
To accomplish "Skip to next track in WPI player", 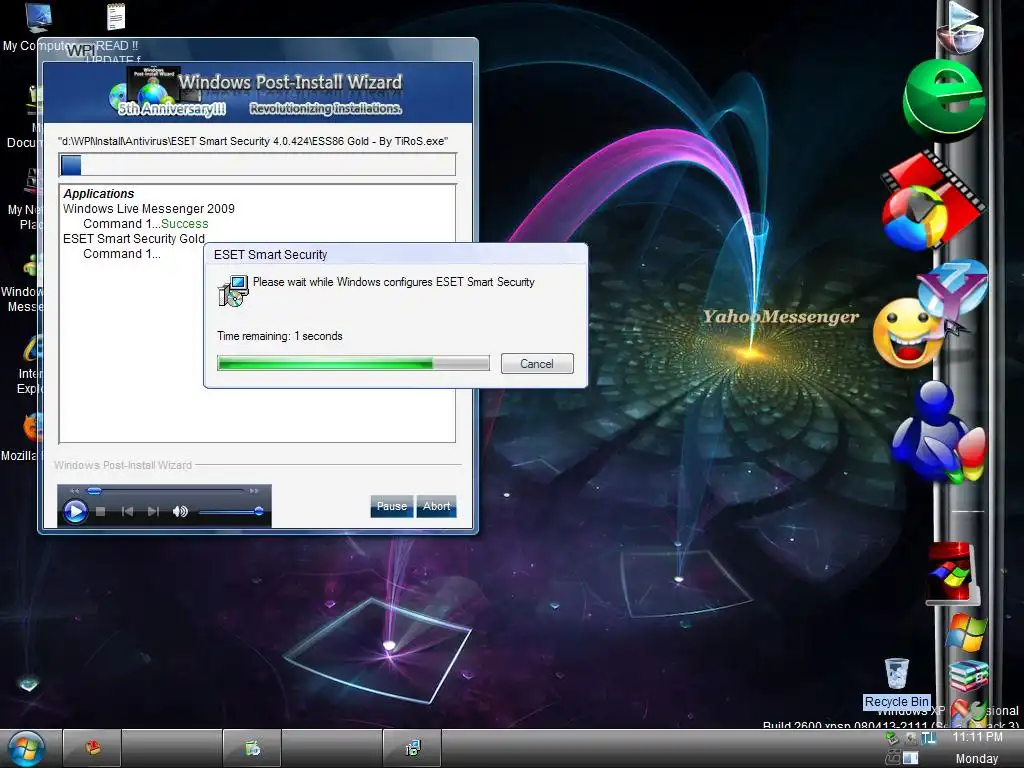I will coord(153,511).
